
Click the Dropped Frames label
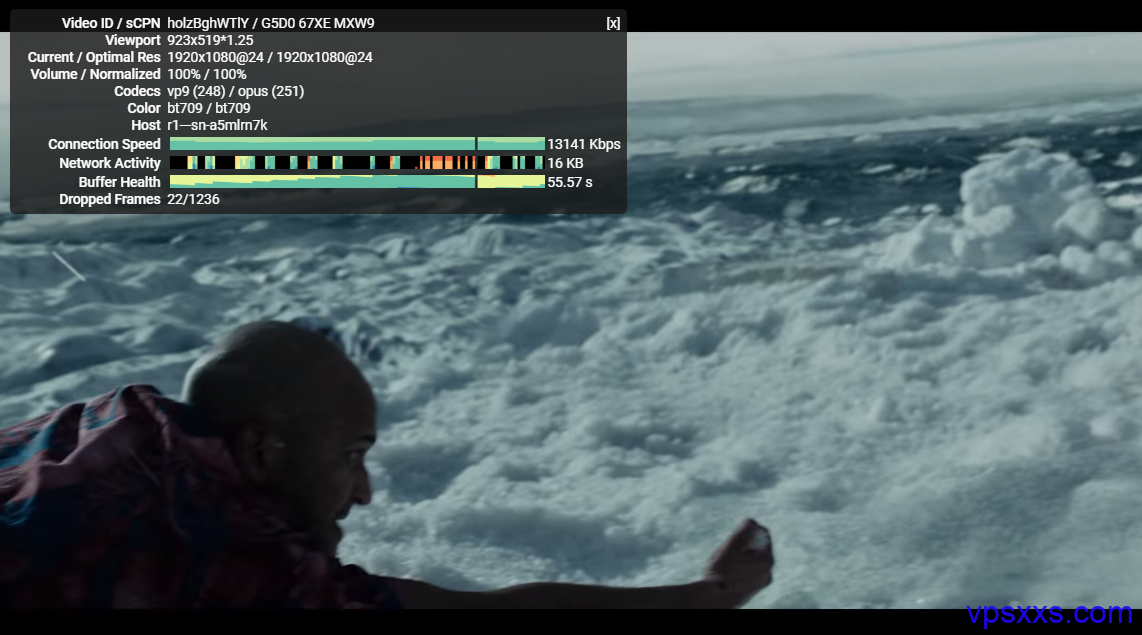click(110, 199)
